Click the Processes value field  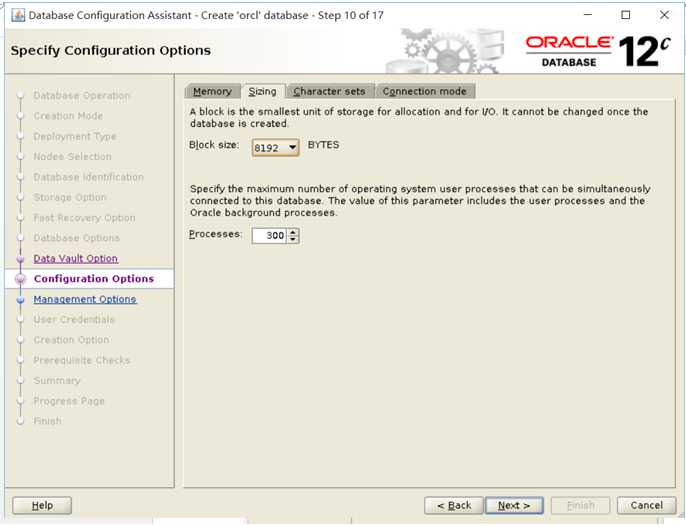270,235
